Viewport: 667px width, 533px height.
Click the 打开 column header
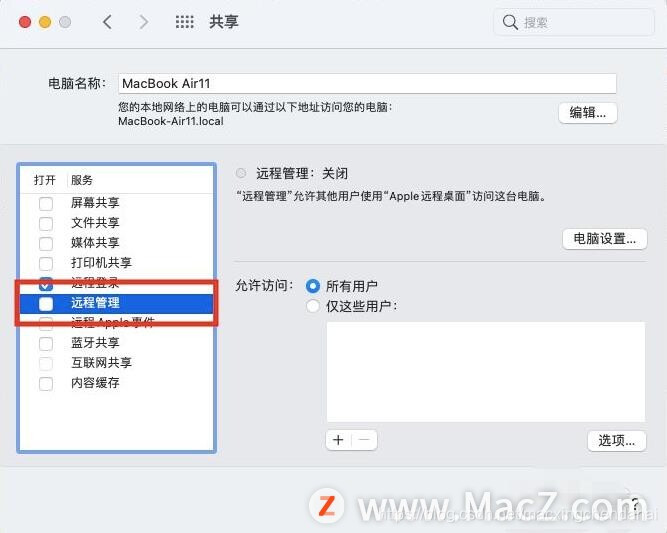(45, 180)
